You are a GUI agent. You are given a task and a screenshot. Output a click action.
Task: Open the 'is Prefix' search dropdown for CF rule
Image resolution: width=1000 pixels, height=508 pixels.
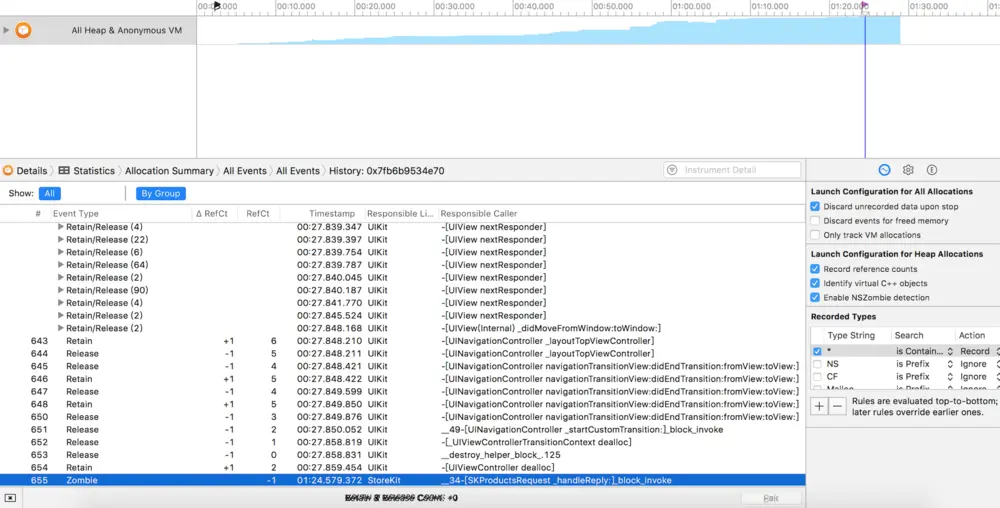[x=924, y=377]
